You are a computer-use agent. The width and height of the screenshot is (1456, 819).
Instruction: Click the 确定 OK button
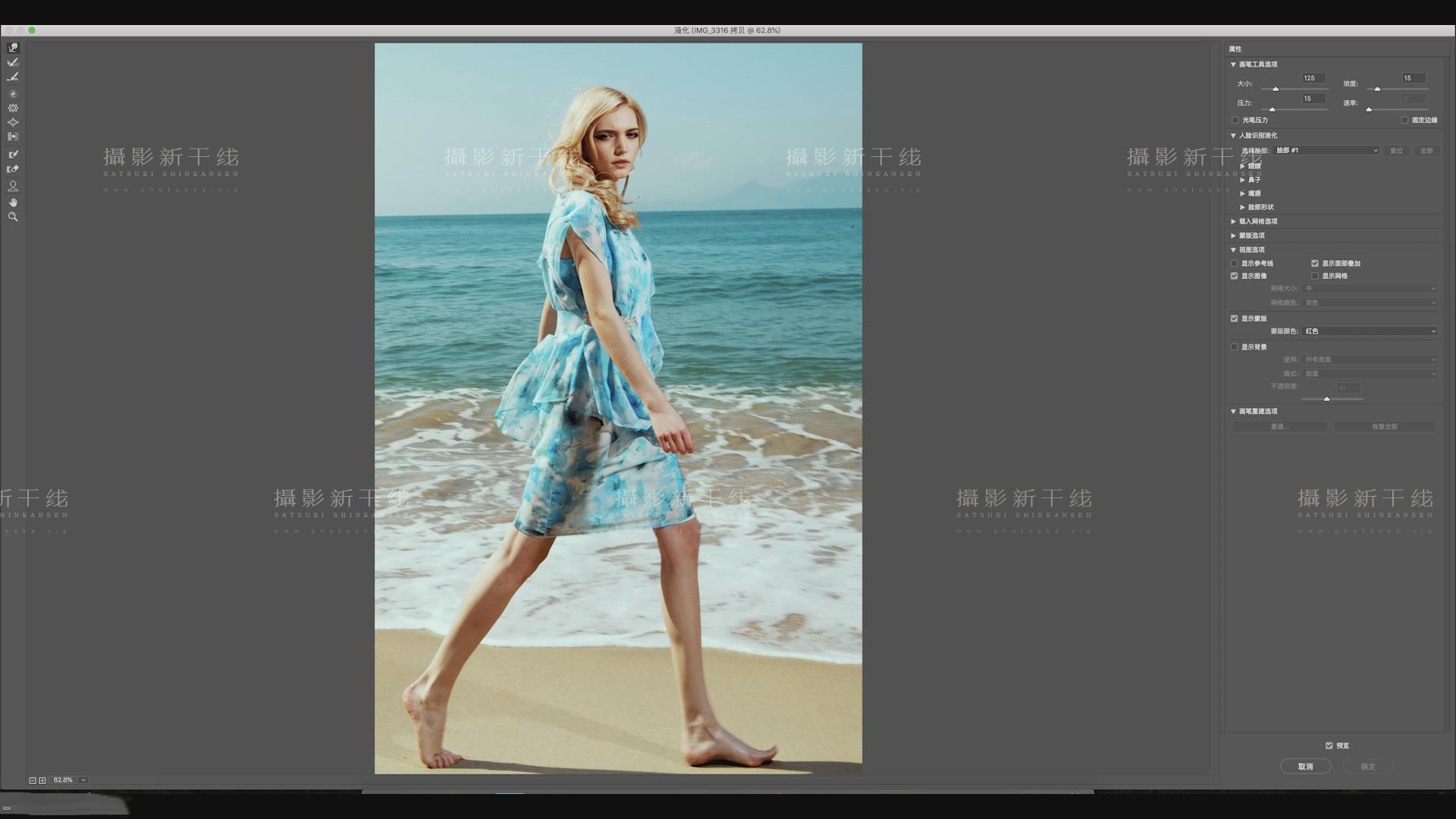(1368, 767)
